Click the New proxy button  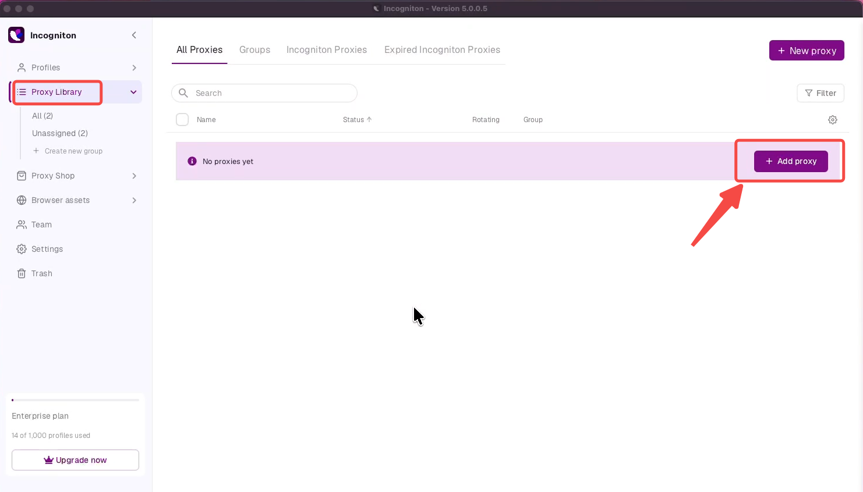click(x=806, y=50)
